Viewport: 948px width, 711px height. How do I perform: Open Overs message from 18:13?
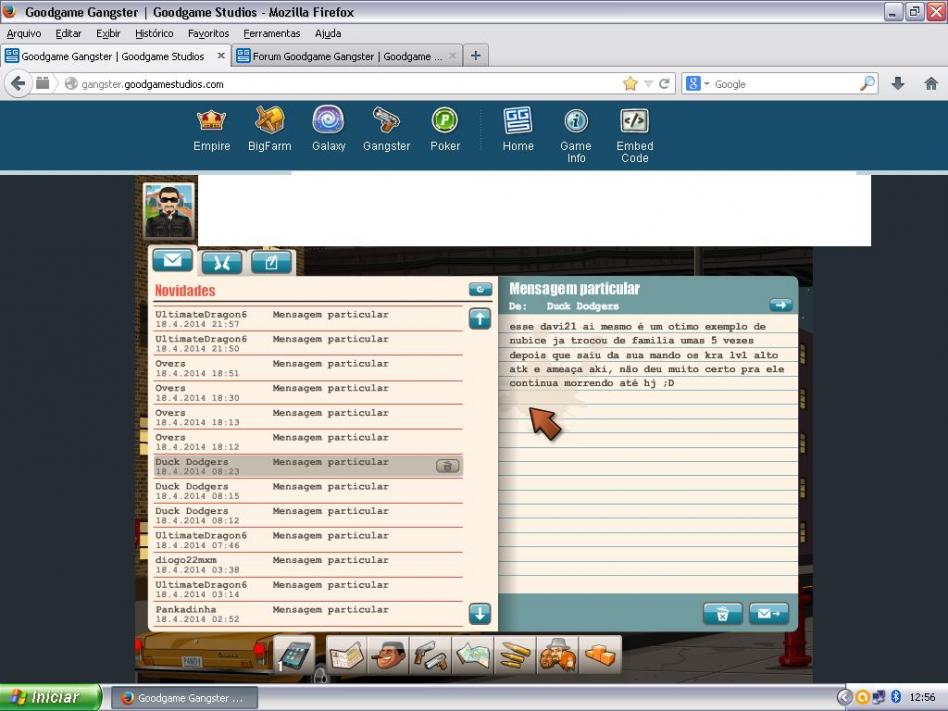[308, 417]
